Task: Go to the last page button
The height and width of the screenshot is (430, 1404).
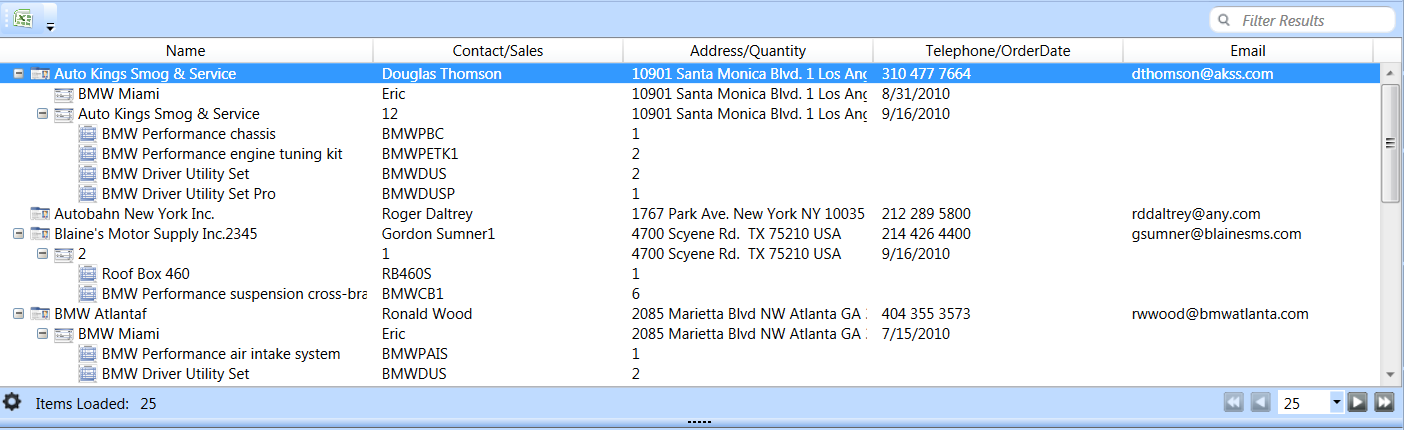Action: click(1384, 403)
